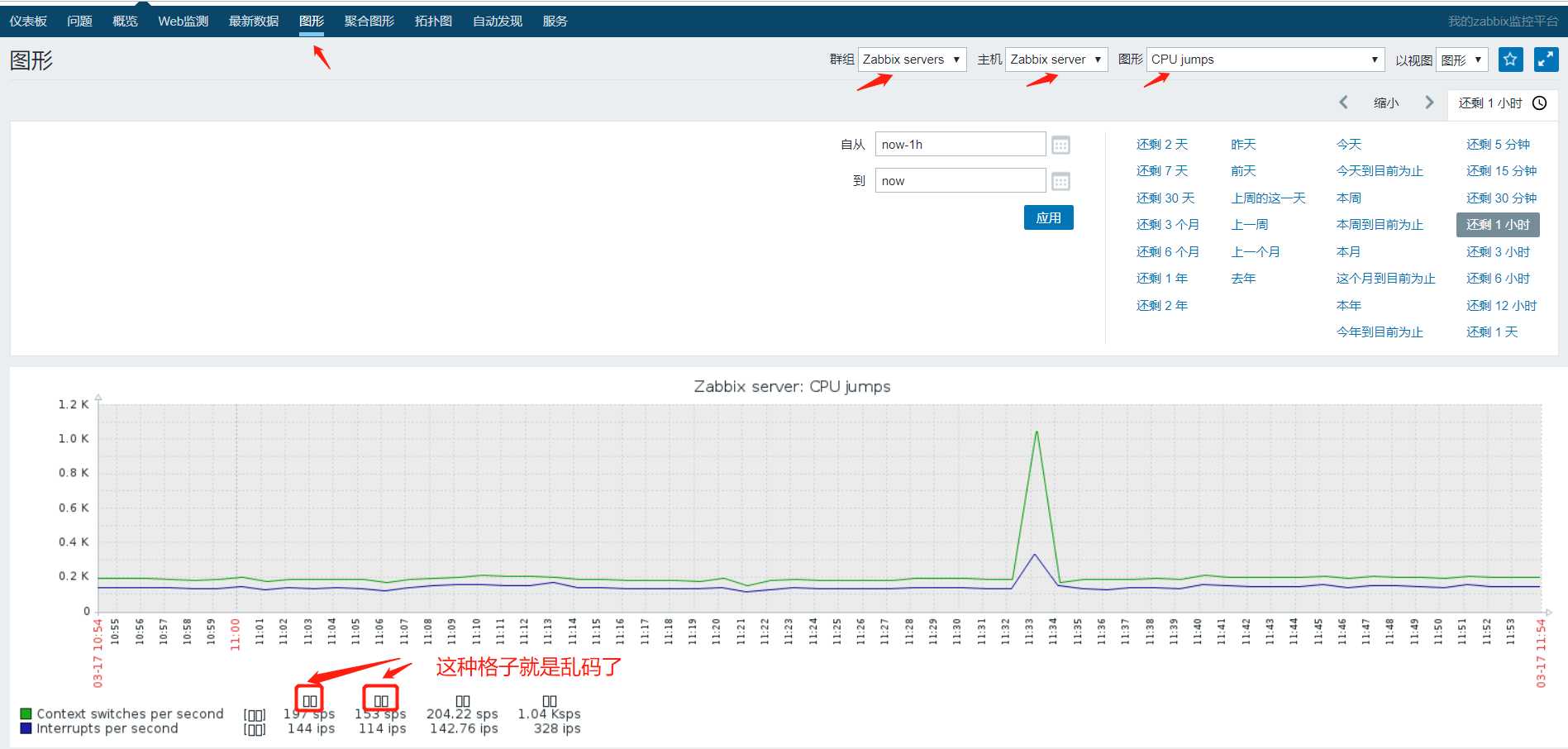The height and width of the screenshot is (749, 1568).
Task: Open 自动发现 menu item
Action: pos(498,21)
